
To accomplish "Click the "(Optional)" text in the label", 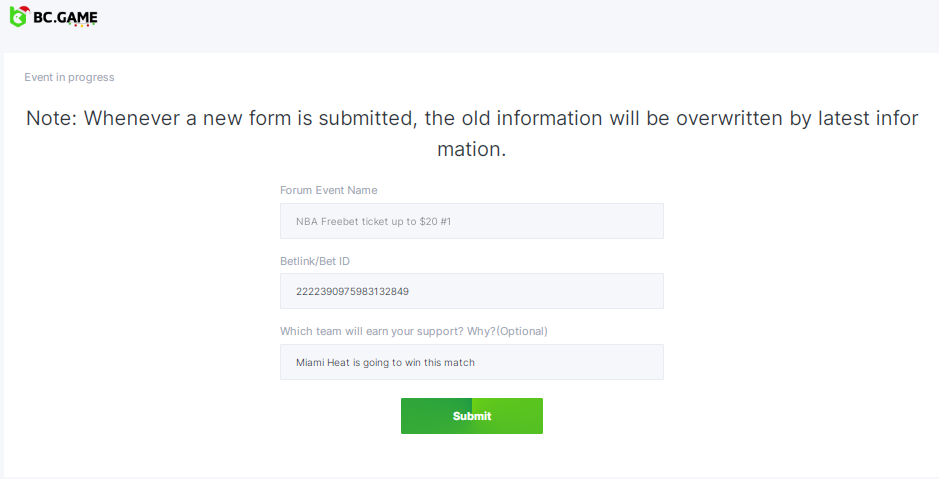I will (x=522, y=331).
